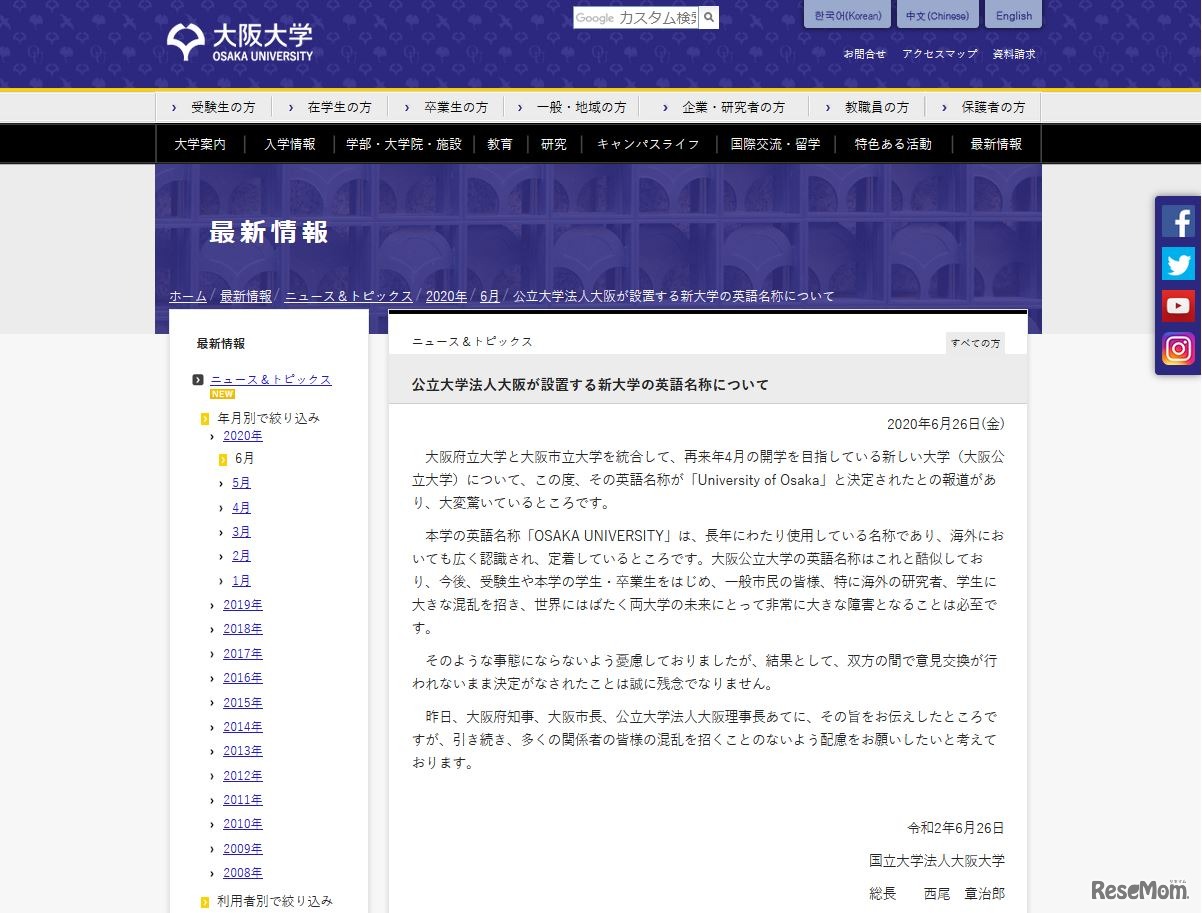Collapse the 2020年 archive year
This screenshot has height=913, width=1202.
(213, 437)
